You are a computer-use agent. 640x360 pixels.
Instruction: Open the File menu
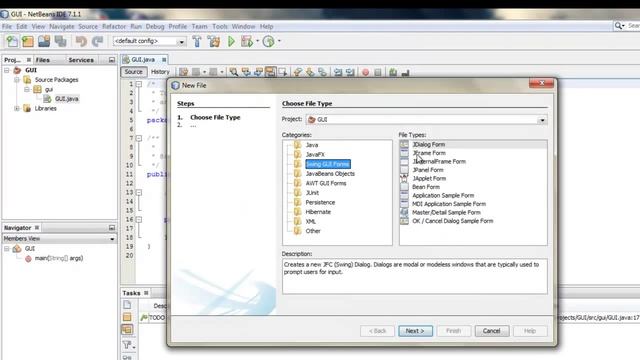click(7, 27)
